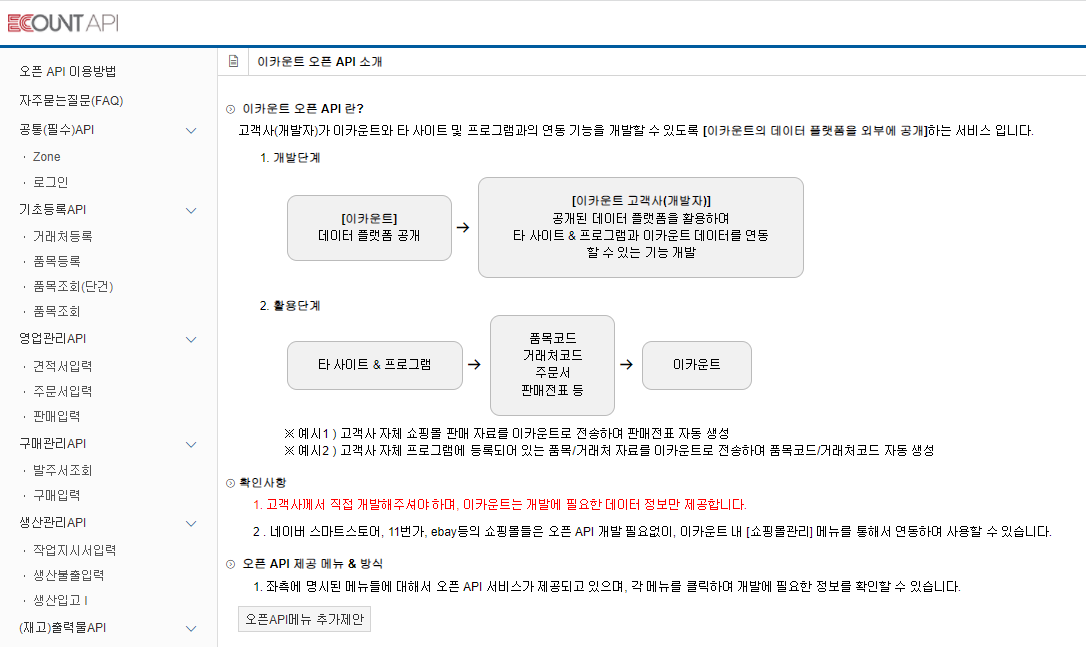
Task: Collapse the (재고)출력물API section chevron
Action: coord(191,628)
